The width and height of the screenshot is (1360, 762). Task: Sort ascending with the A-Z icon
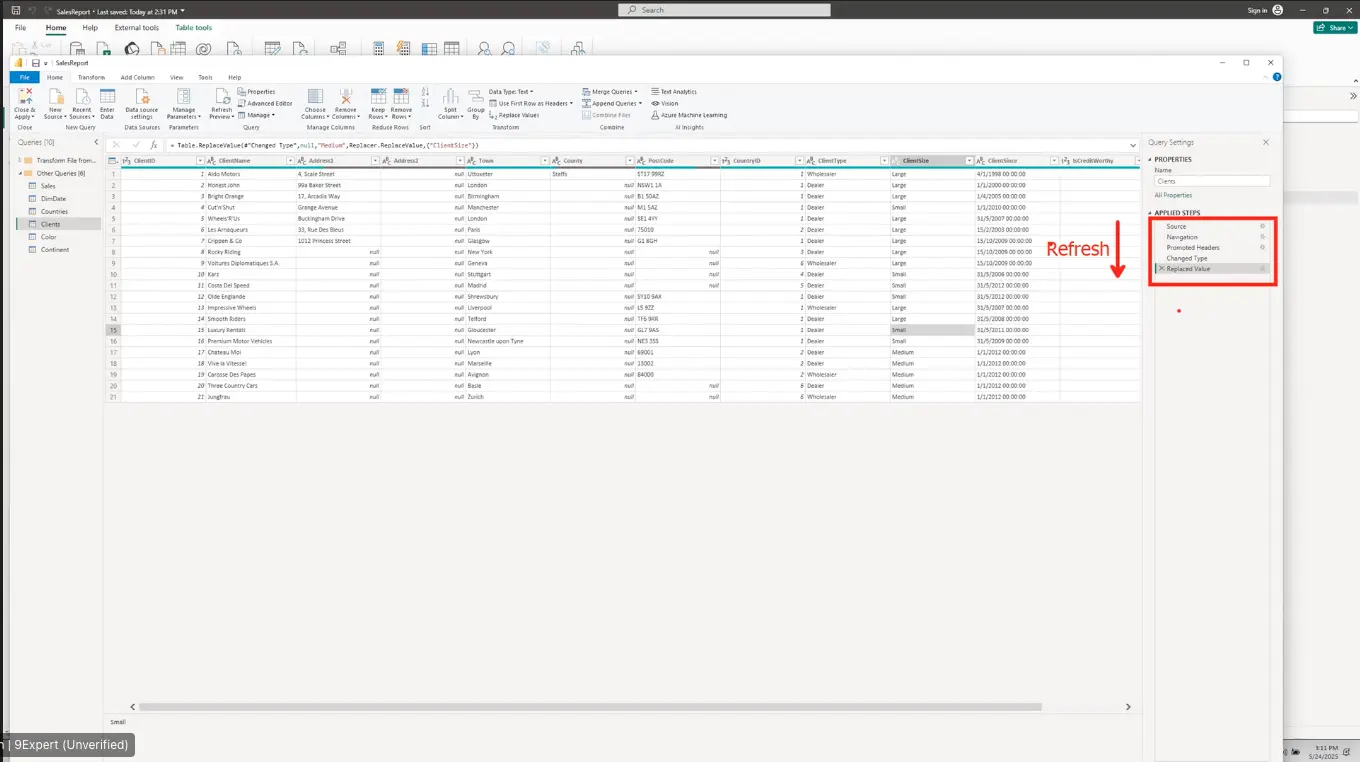pyautogui.click(x=425, y=92)
